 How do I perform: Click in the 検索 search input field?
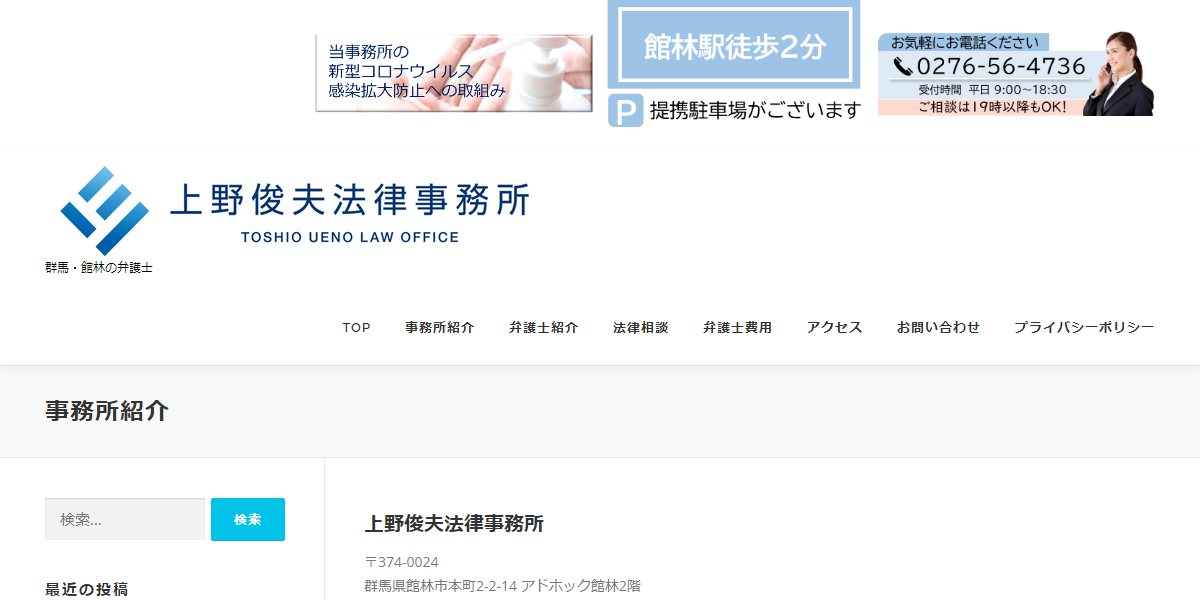coord(125,519)
